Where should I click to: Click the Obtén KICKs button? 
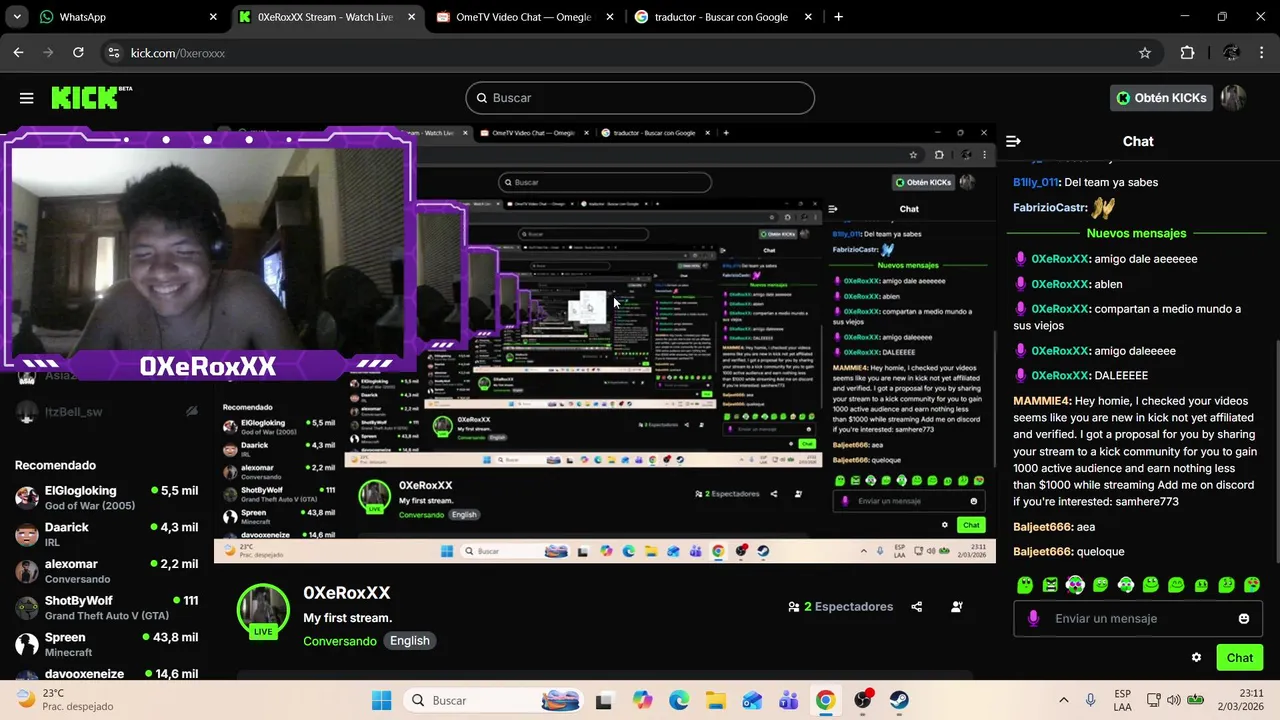tap(1162, 98)
